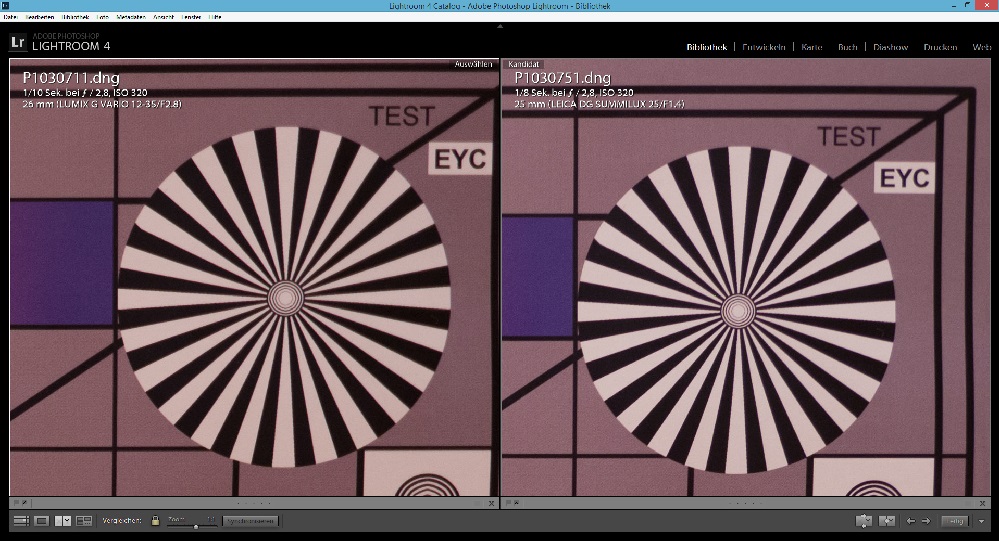Click the Vergleichen label in toolbar
This screenshot has height=541, width=999.
[x=122, y=521]
